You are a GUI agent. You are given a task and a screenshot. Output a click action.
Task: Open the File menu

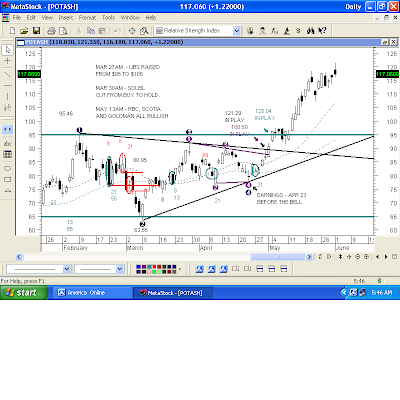[x=17, y=18]
